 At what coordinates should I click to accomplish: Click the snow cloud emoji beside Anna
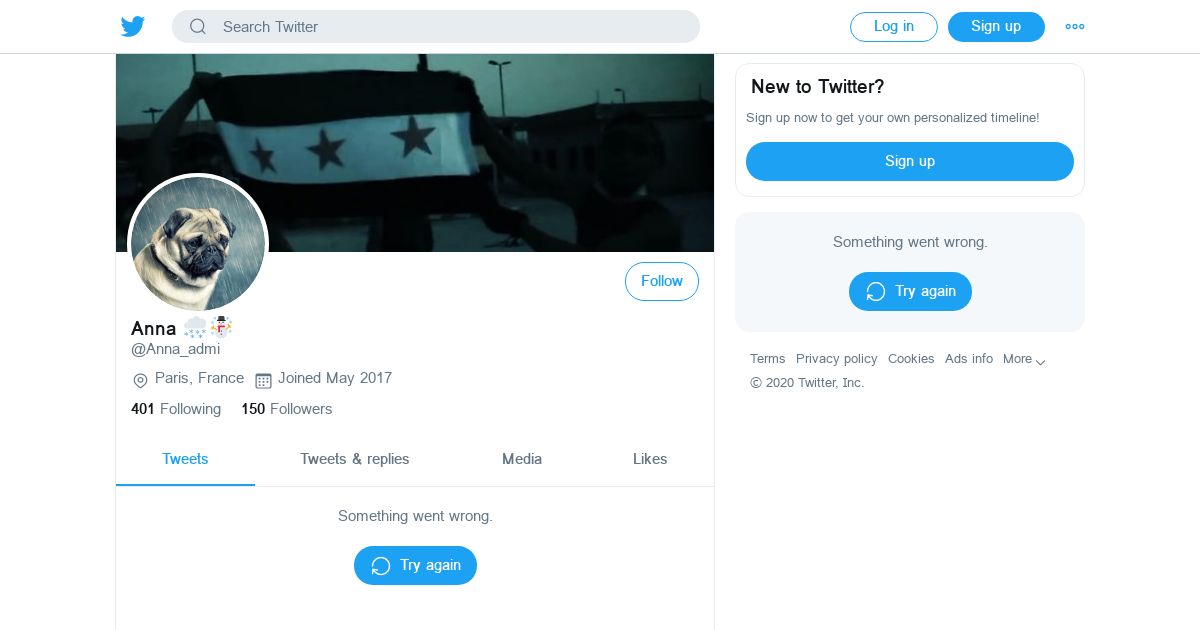pyautogui.click(x=195, y=327)
